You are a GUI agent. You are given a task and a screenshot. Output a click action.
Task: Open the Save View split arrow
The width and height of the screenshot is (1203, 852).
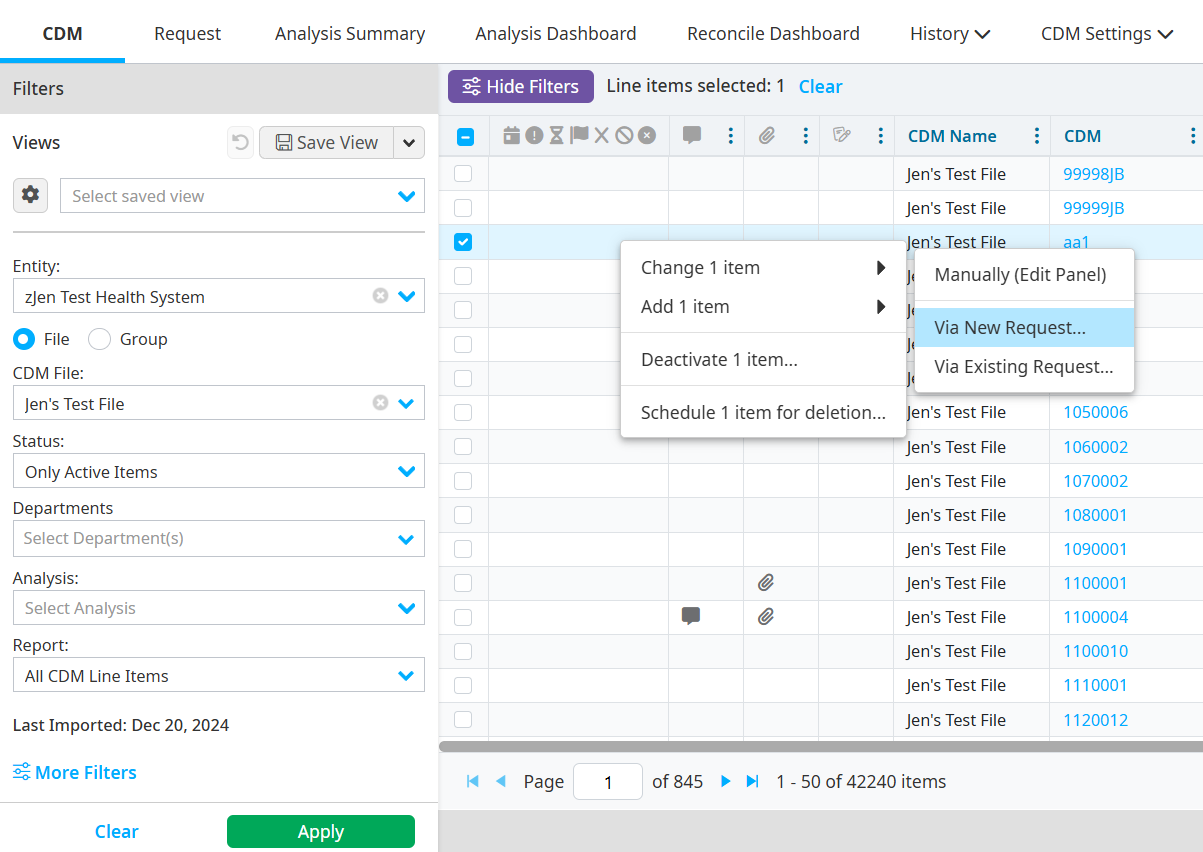click(x=409, y=143)
